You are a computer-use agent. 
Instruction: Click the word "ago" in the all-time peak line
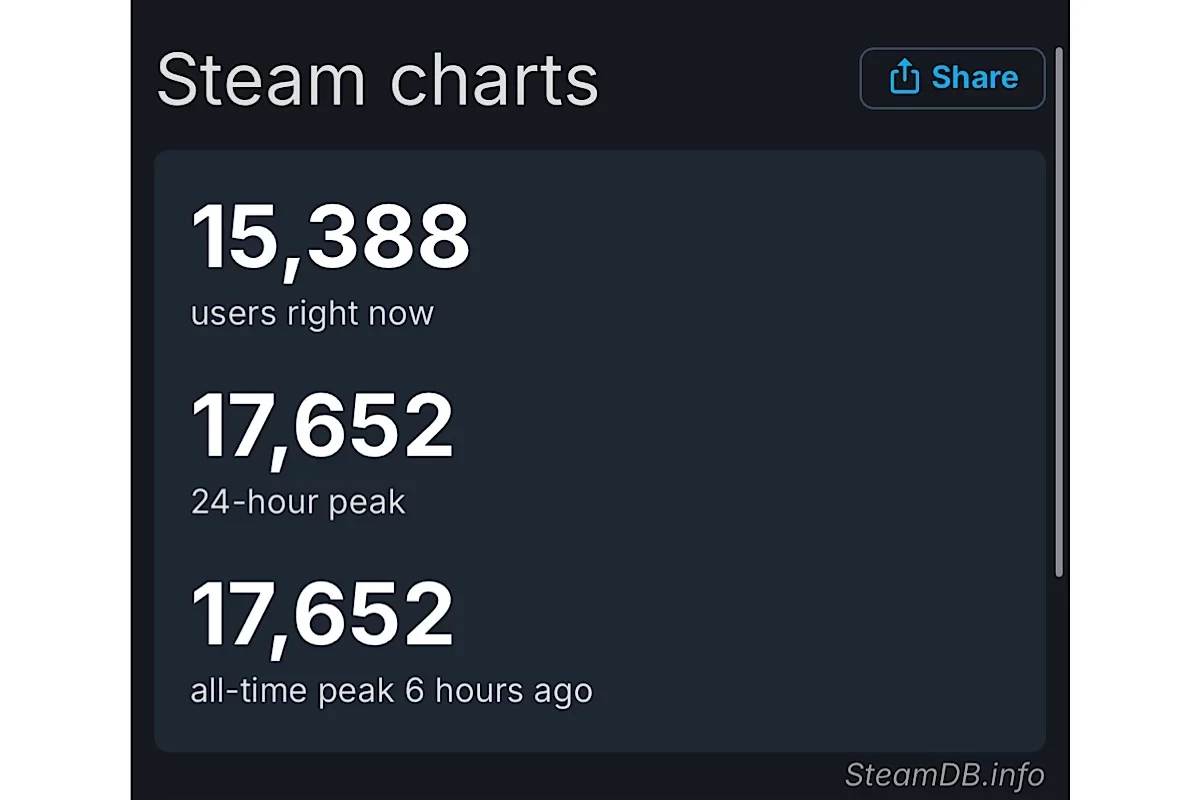tap(565, 691)
